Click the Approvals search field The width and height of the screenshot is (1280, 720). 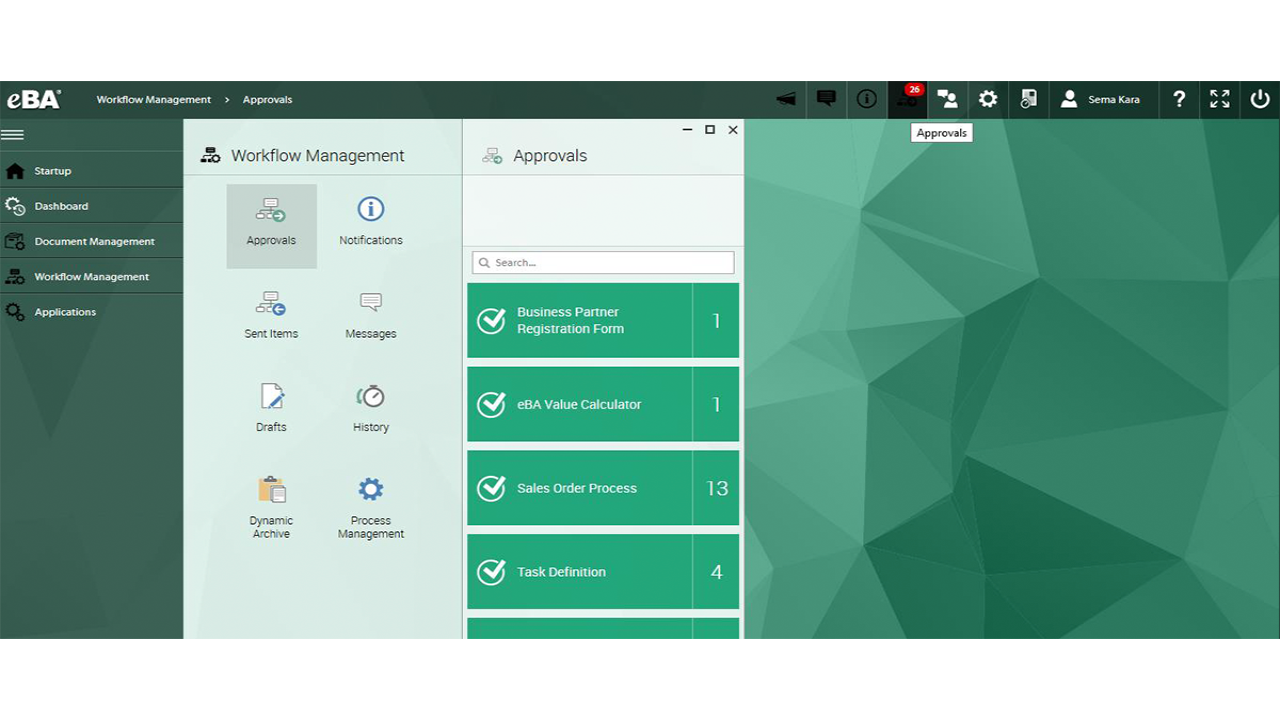pyautogui.click(x=603, y=262)
